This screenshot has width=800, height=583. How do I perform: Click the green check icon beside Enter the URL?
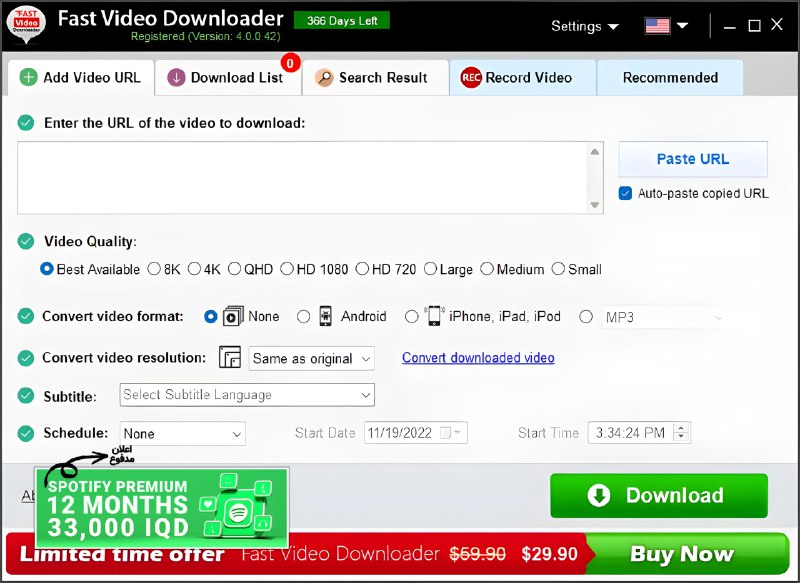(26, 123)
